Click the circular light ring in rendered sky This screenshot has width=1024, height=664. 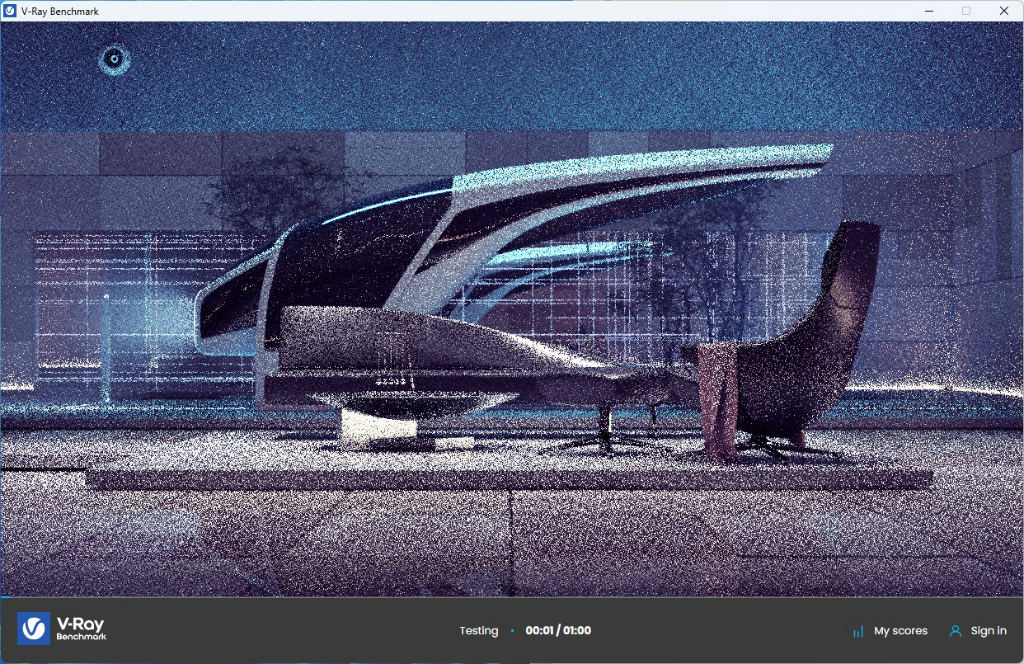click(x=114, y=59)
